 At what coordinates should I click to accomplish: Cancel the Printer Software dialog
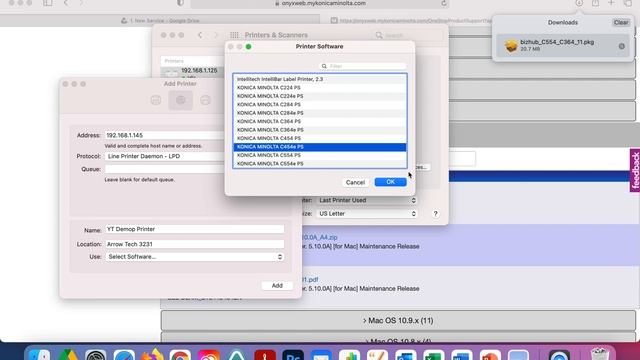[355, 182]
